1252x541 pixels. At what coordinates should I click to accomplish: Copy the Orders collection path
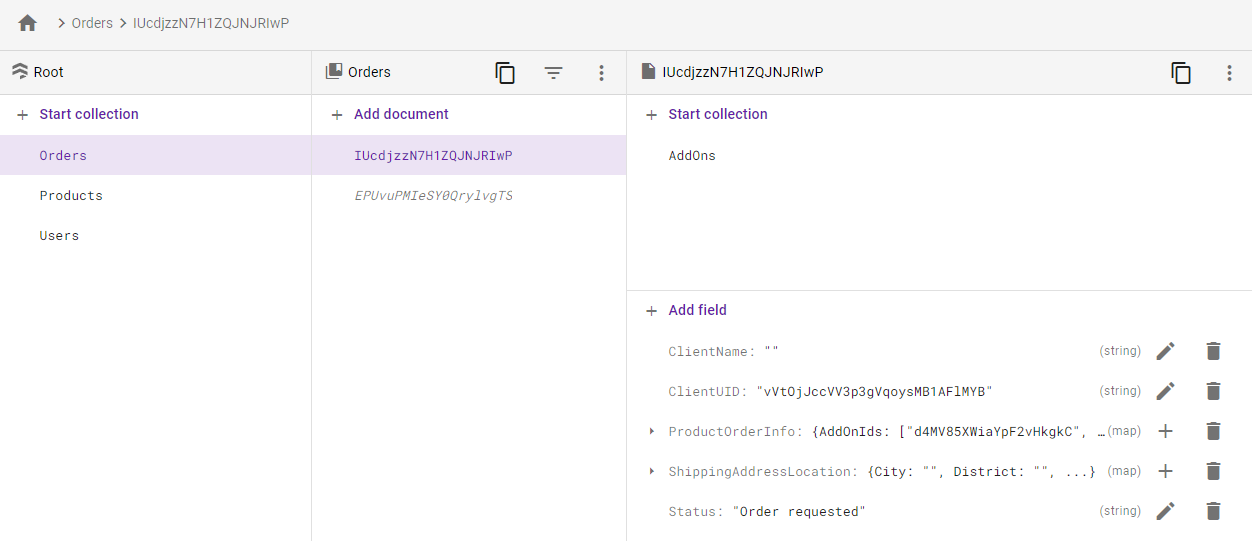click(x=505, y=73)
